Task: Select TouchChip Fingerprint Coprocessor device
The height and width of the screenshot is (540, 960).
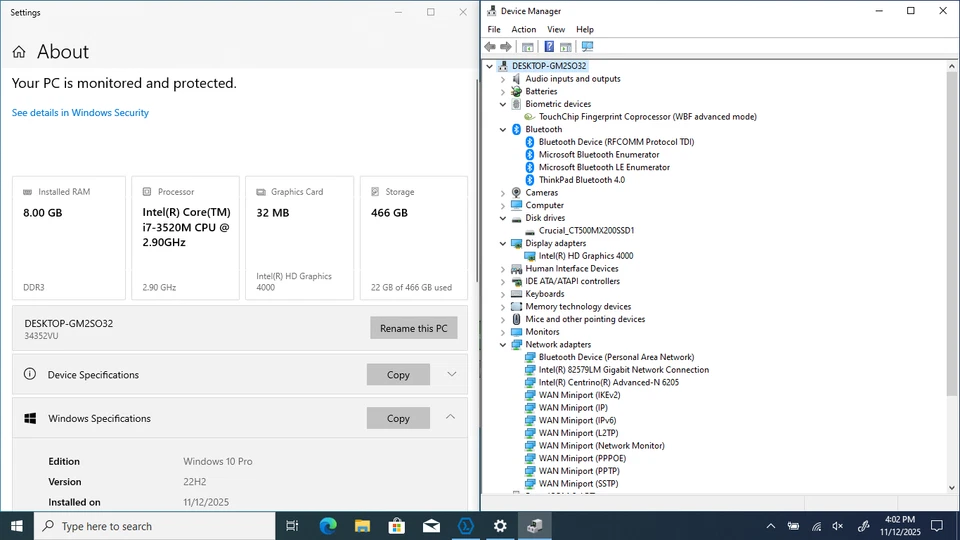Action: pyautogui.click(x=647, y=117)
